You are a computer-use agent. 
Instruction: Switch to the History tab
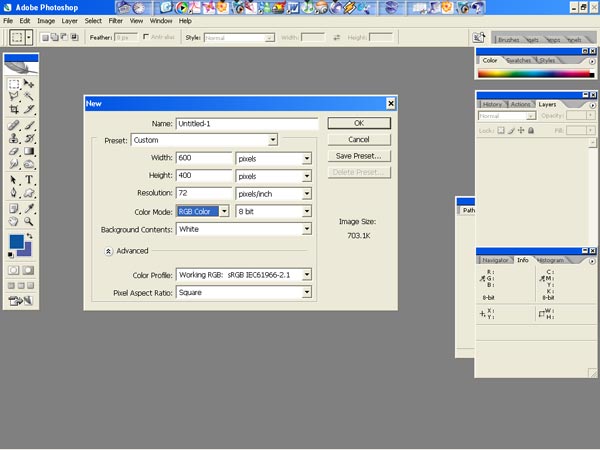click(x=492, y=104)
